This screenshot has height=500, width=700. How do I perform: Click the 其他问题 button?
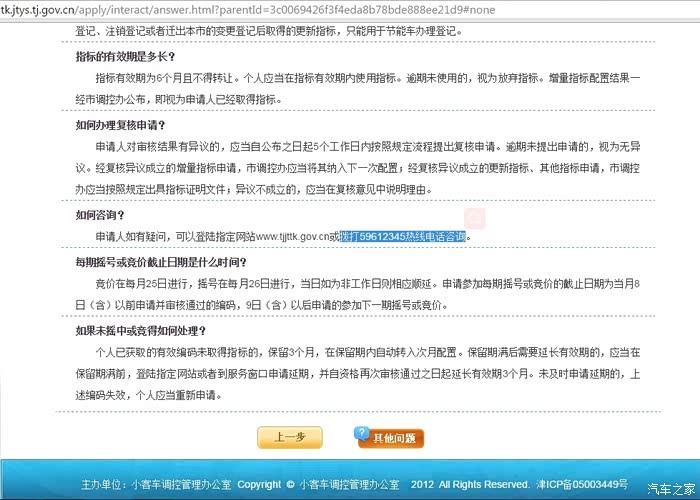(391, 437)
